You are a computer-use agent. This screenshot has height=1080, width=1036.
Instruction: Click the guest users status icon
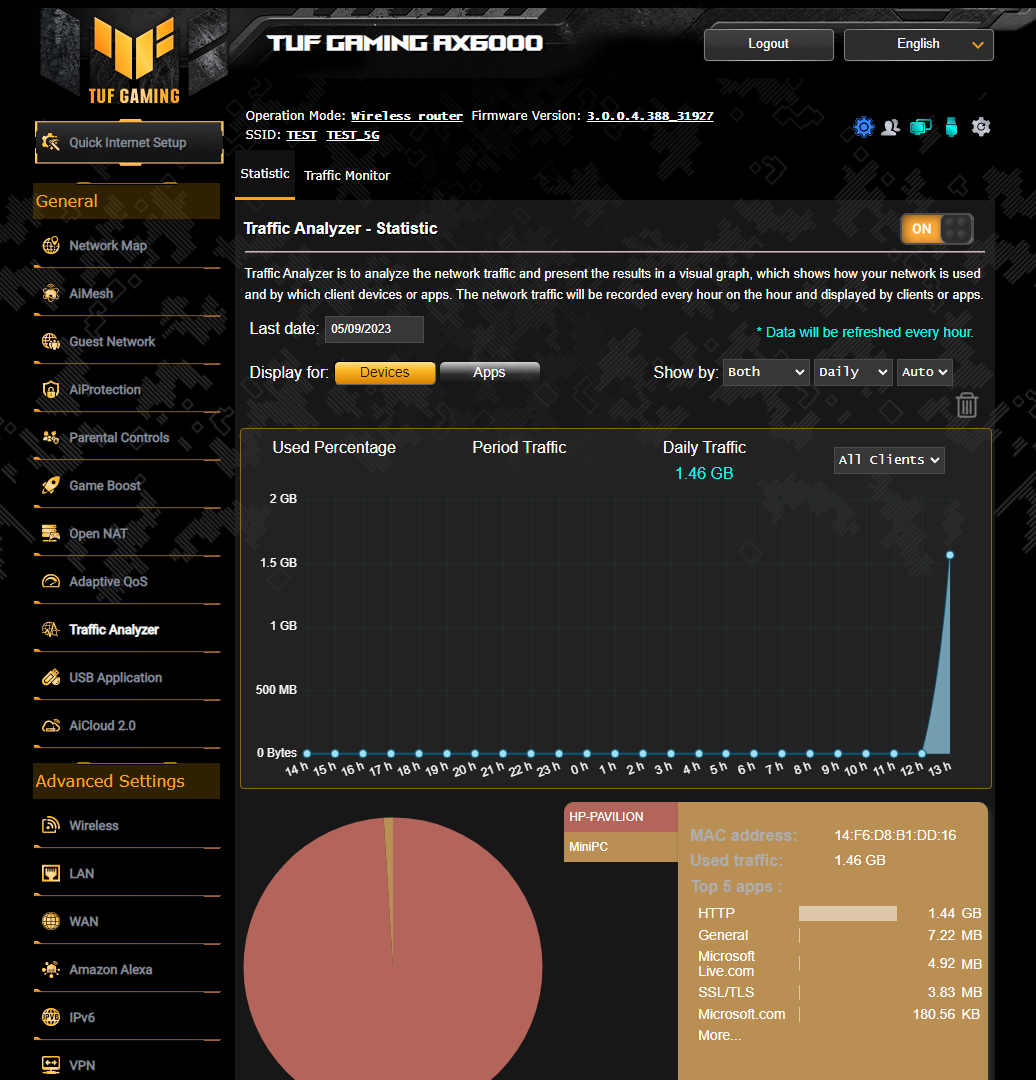(x=891, y=127)
